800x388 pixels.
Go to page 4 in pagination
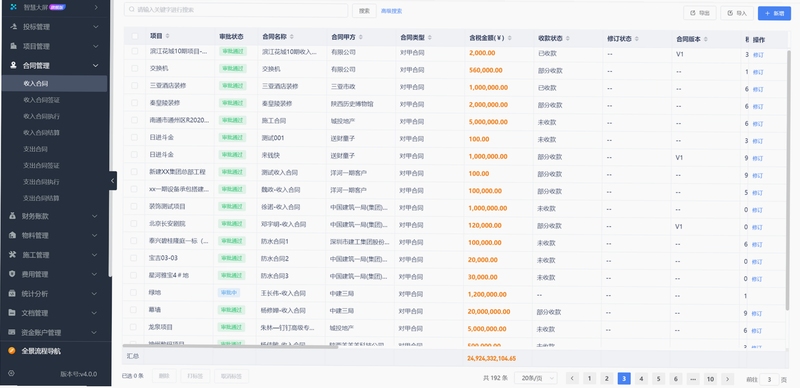[x=641, y=379]
